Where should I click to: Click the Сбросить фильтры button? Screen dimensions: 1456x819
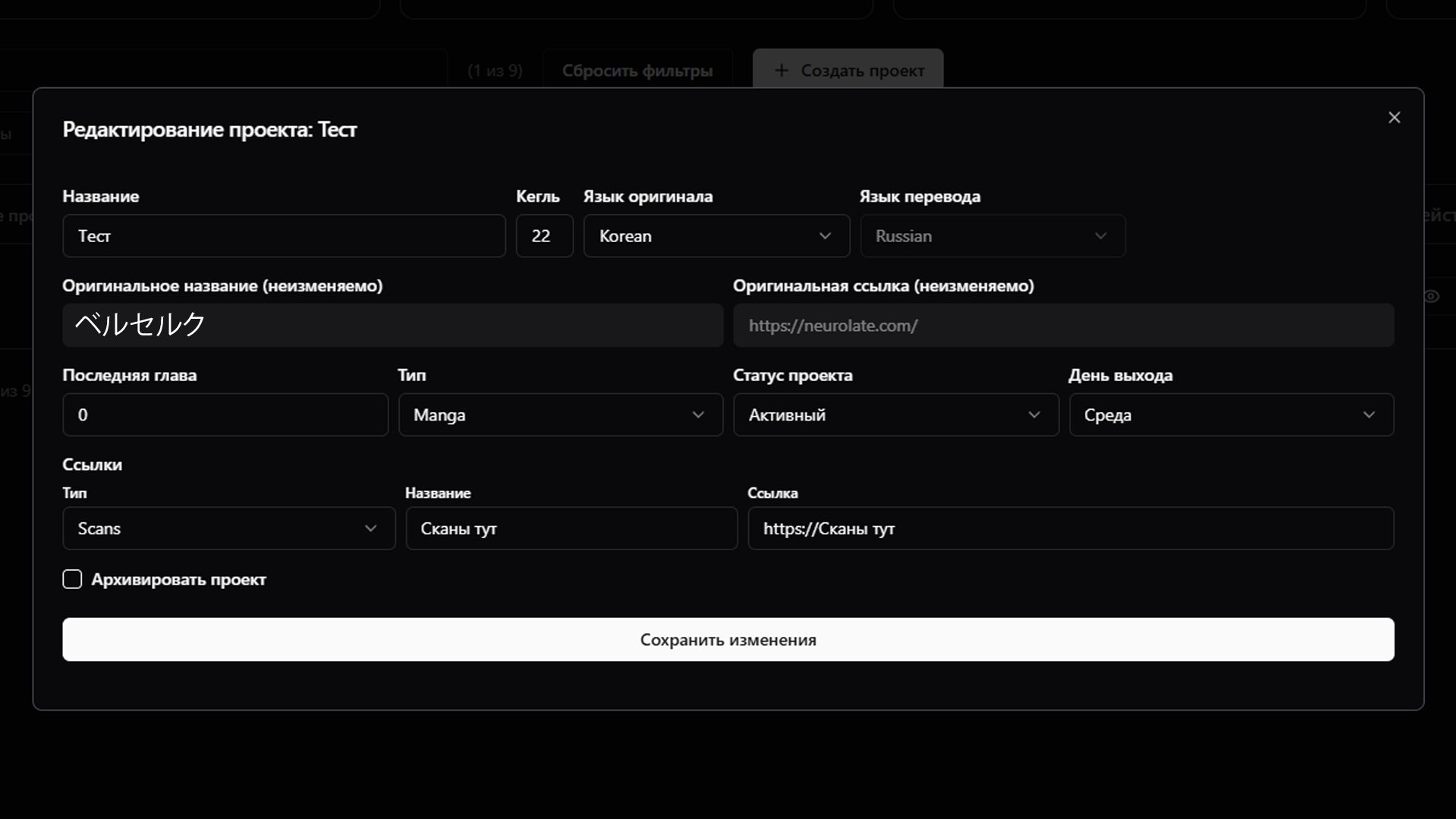(637, 71)
